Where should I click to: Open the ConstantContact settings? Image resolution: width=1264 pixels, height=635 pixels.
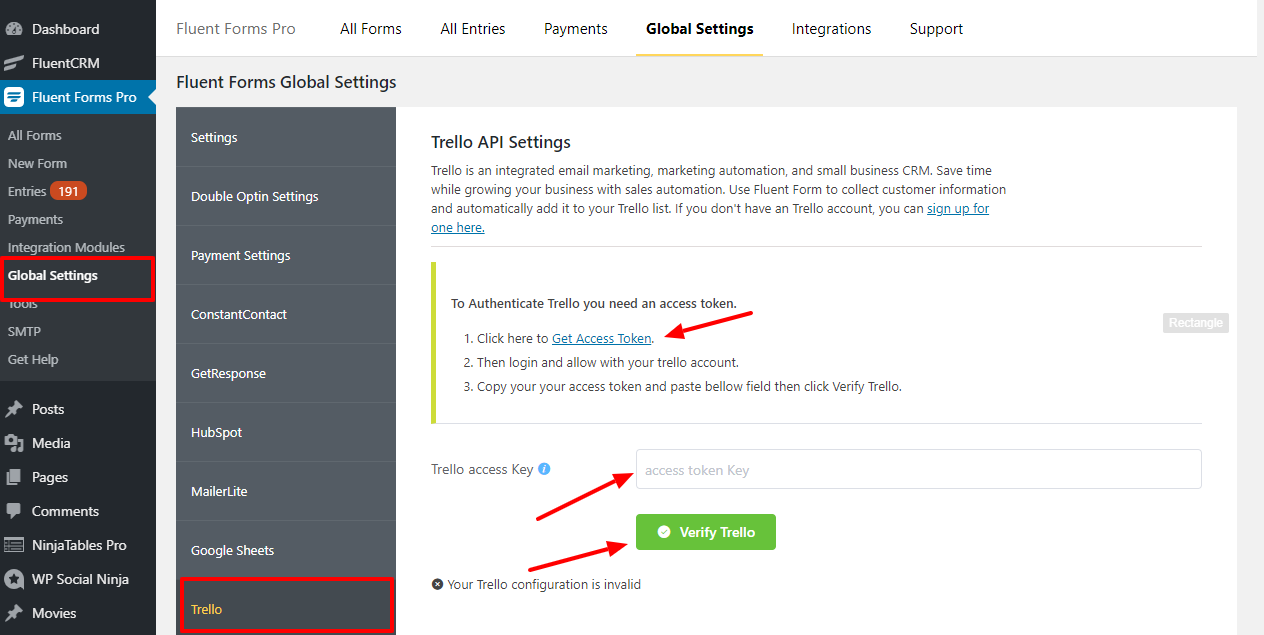point(286,314)
